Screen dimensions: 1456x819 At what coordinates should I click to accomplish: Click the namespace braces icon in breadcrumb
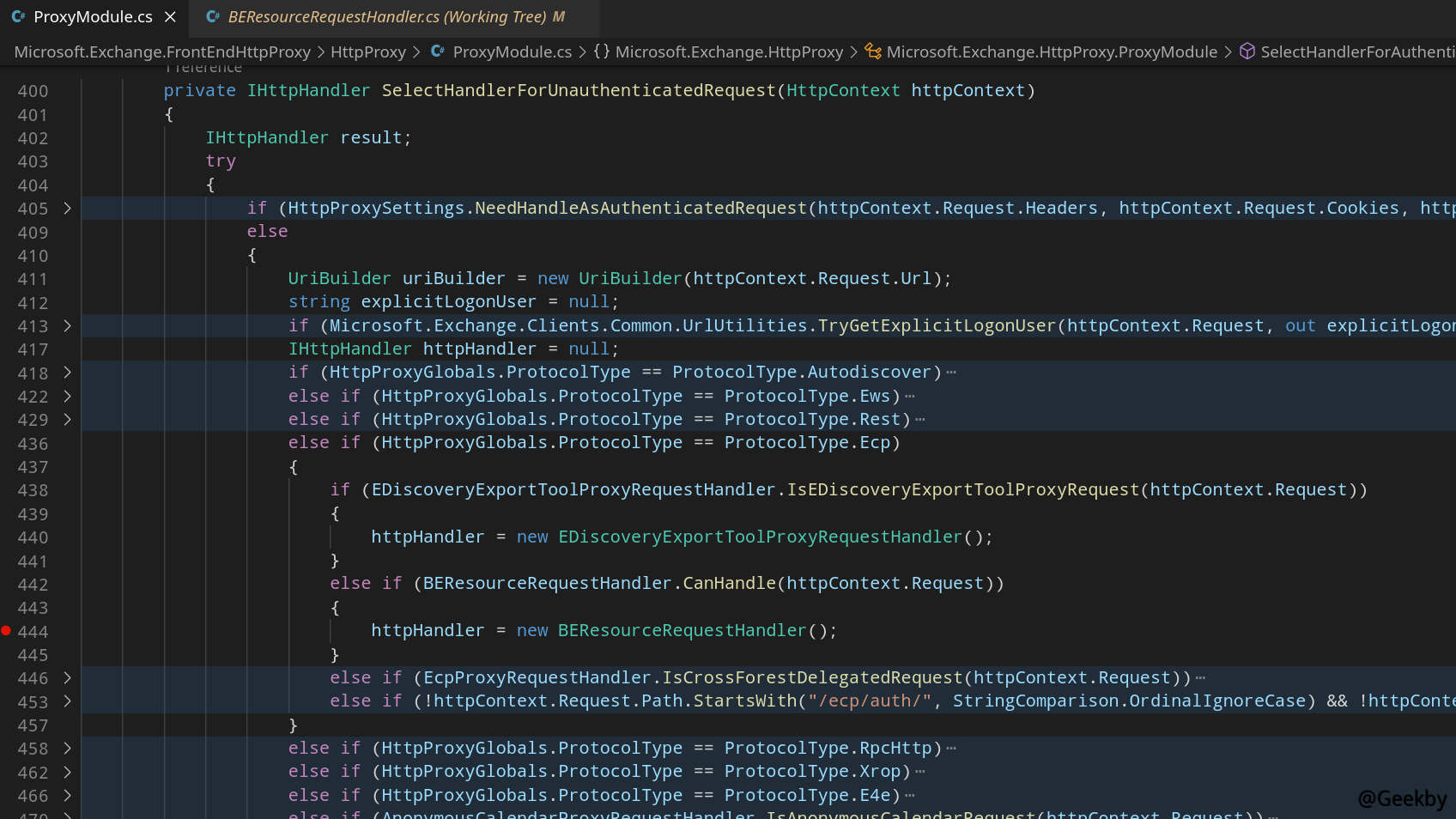coord(601,52)
